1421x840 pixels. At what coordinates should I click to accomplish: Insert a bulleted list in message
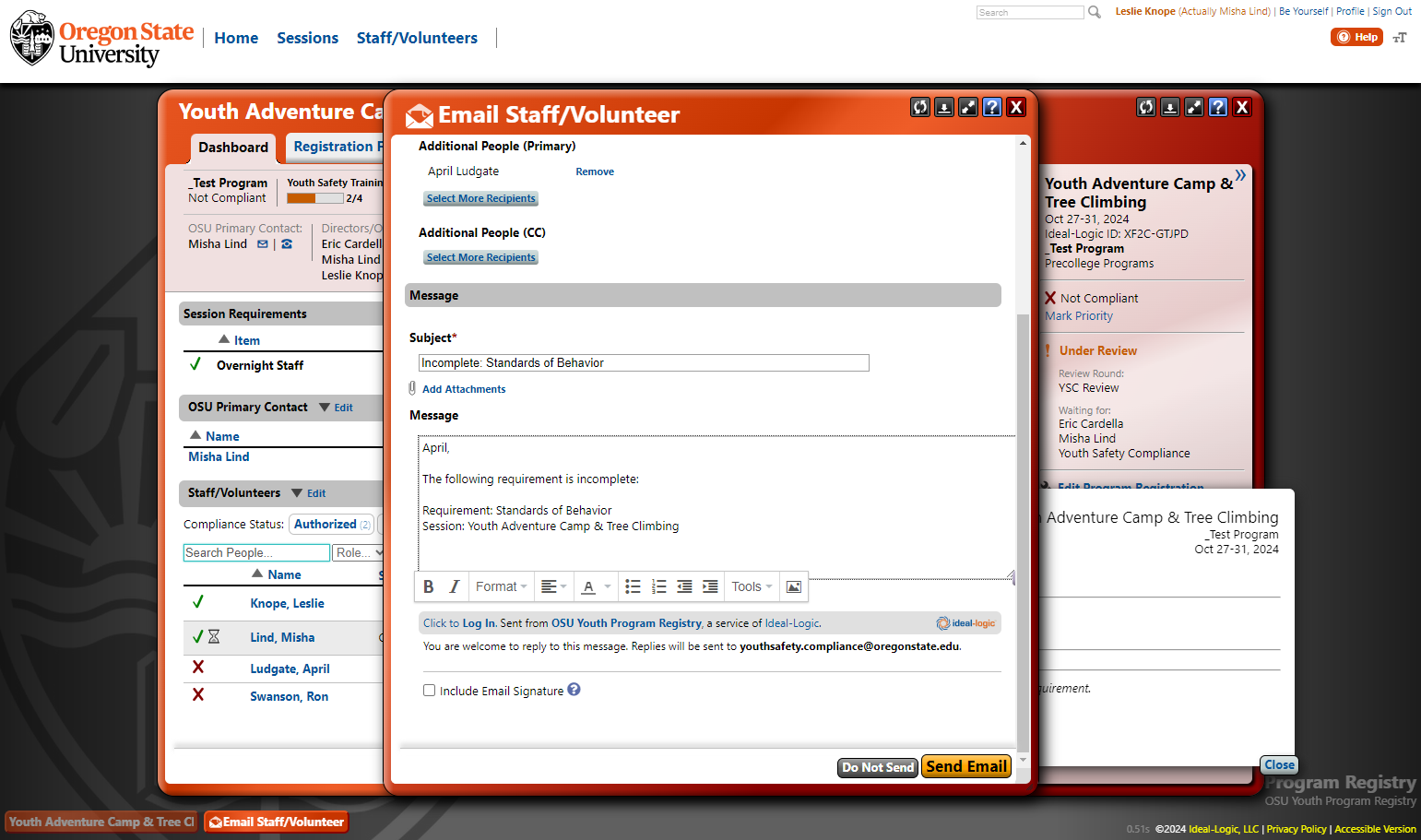coord(633,586)
